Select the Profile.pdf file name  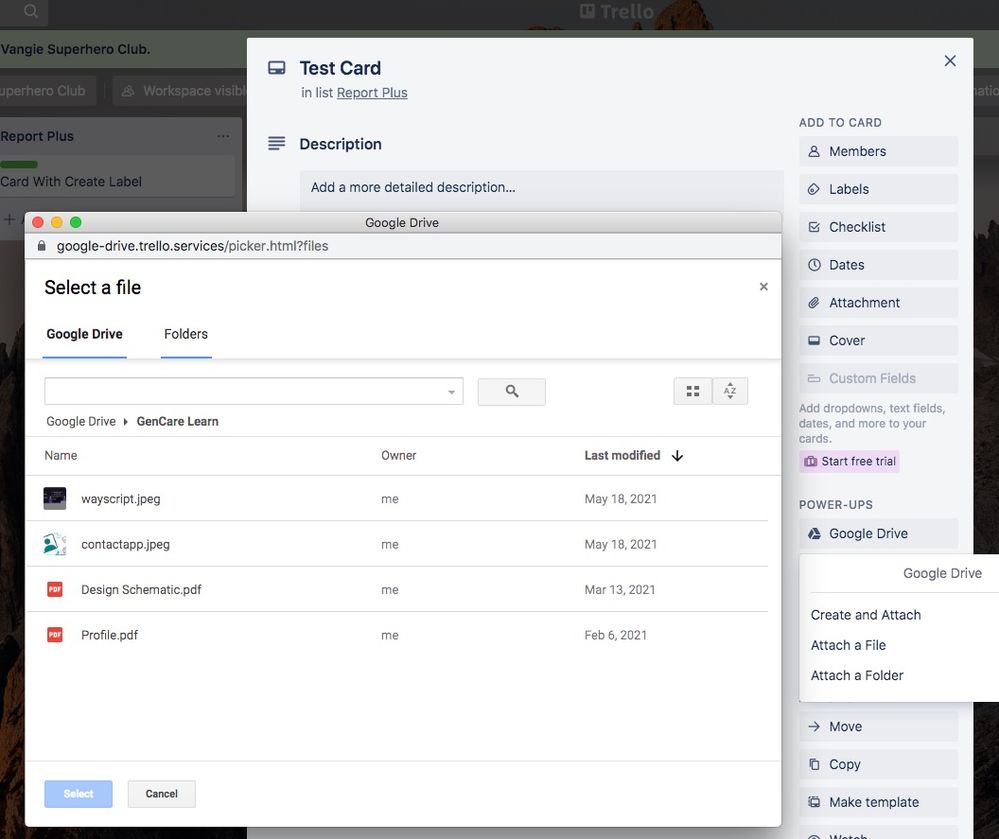pos(109,635)
